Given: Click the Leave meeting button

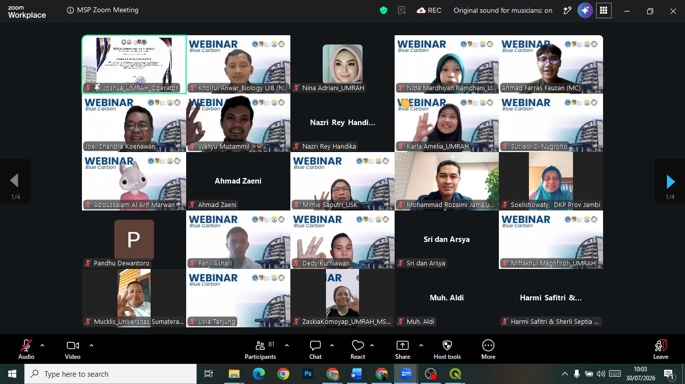Looking at the screenshot, I should point(660,349).
